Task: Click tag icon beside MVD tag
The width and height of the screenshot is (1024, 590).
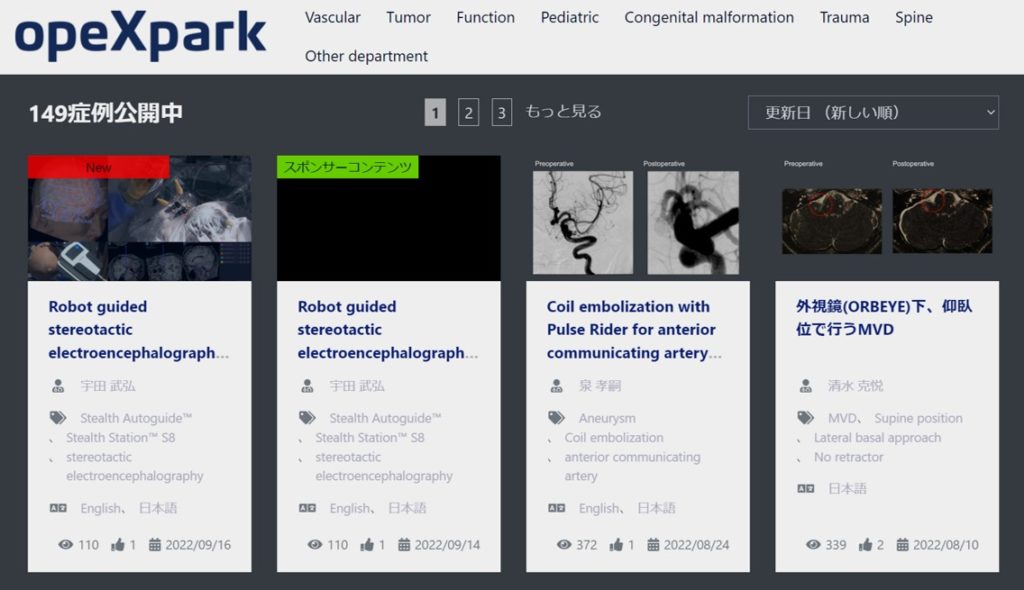Action: coord(805,418)
